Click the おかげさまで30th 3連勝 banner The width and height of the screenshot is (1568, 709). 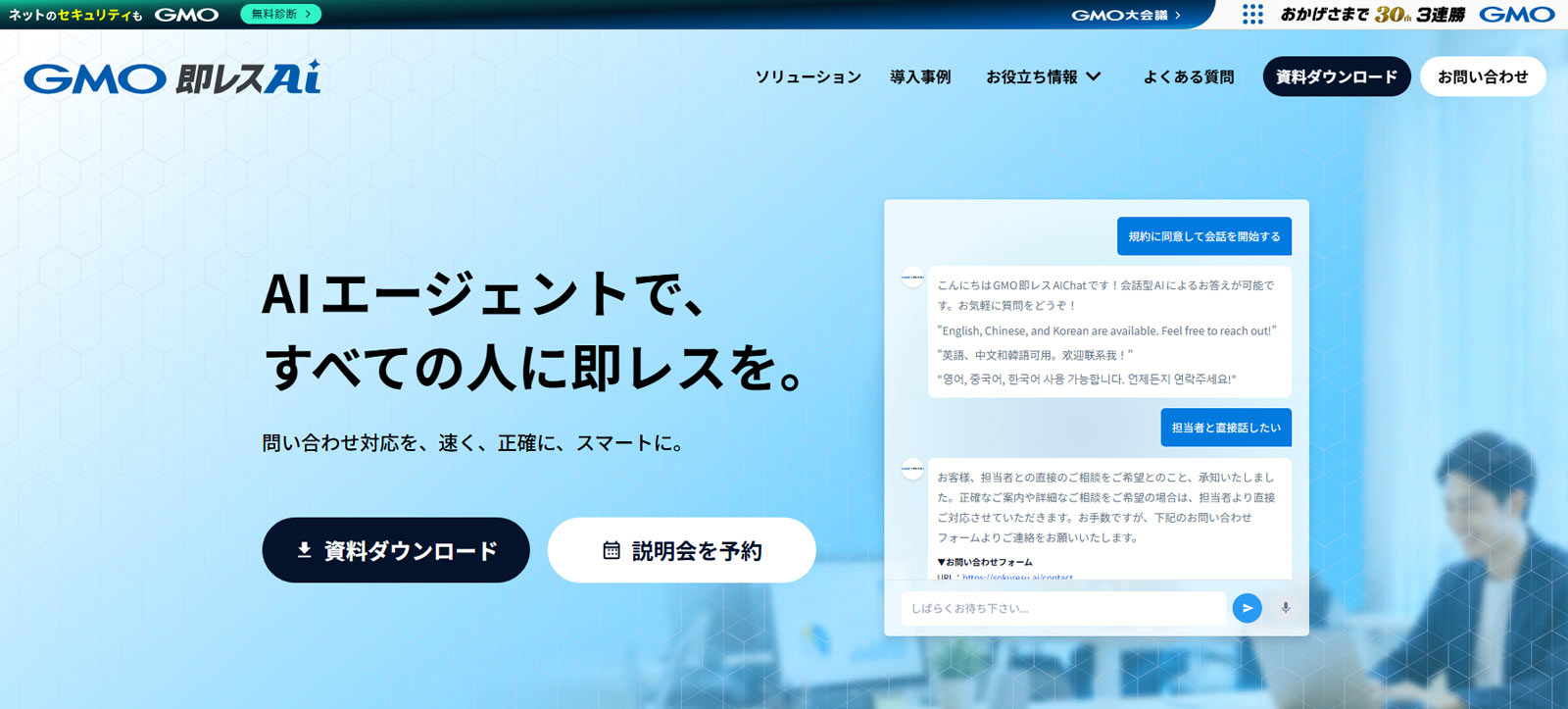[x=1373, y=14]
